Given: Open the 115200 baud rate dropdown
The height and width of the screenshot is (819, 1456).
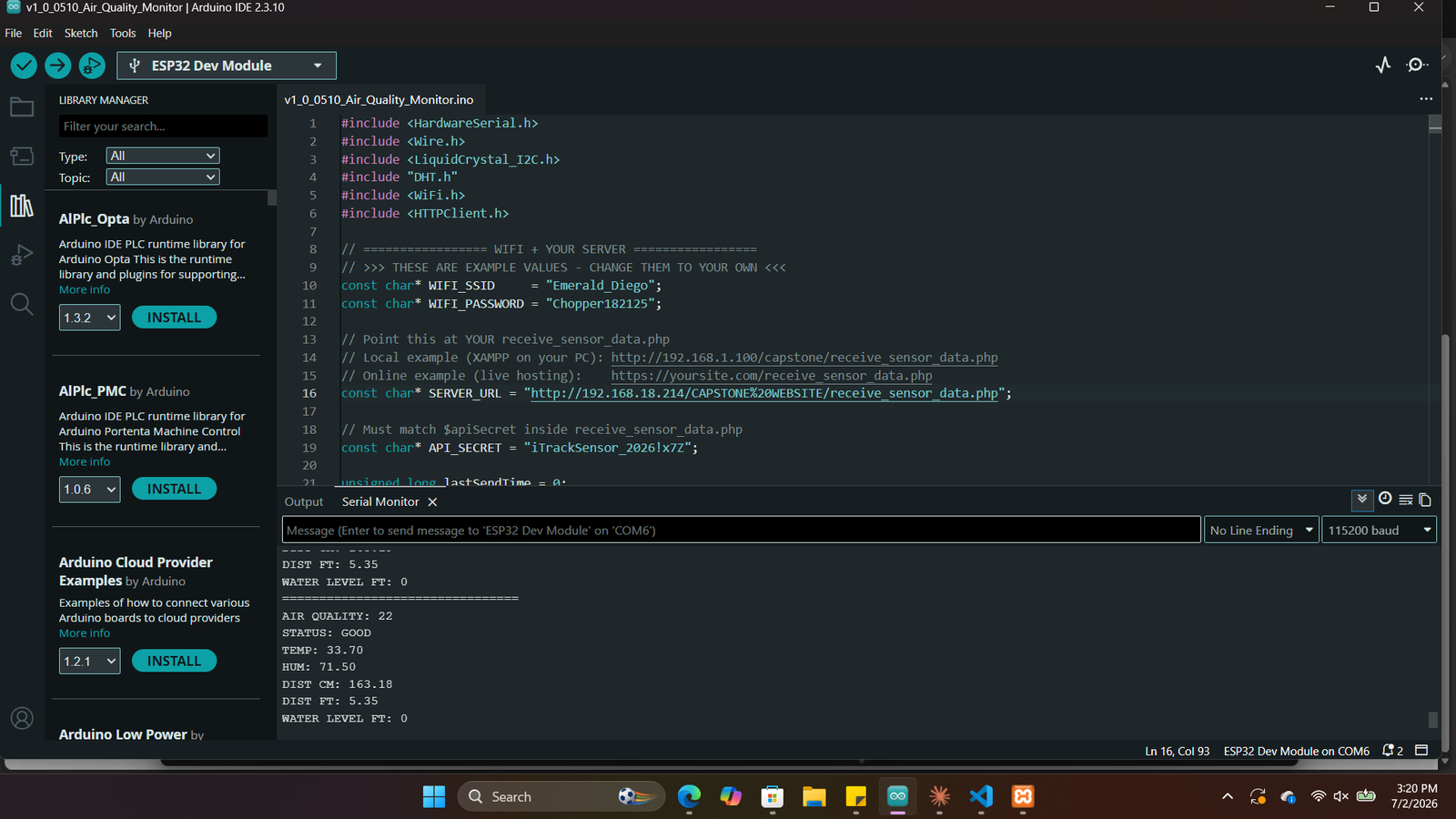Looking at the screenshot, I should (x=1379, y=531).
